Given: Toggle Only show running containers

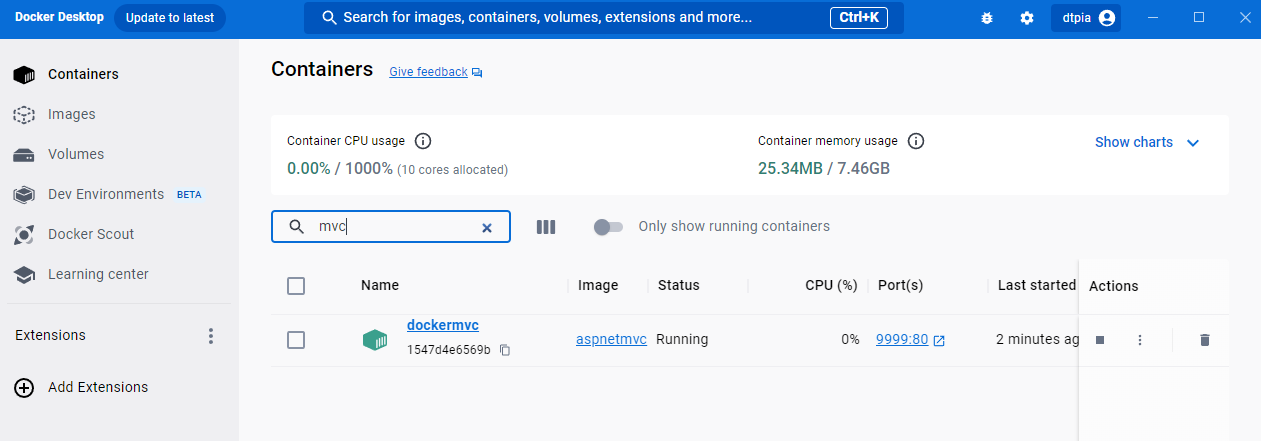Looking at the screenshot, I should coord(608,227).
